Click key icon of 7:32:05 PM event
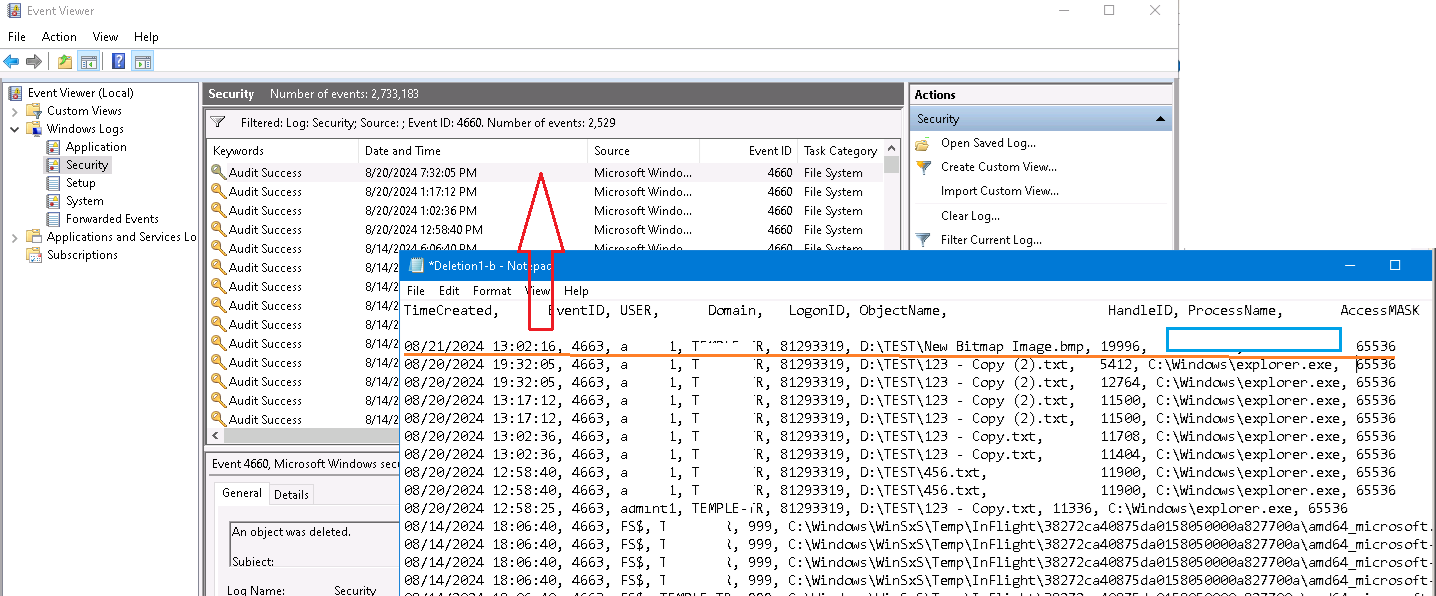 [218, 172]
